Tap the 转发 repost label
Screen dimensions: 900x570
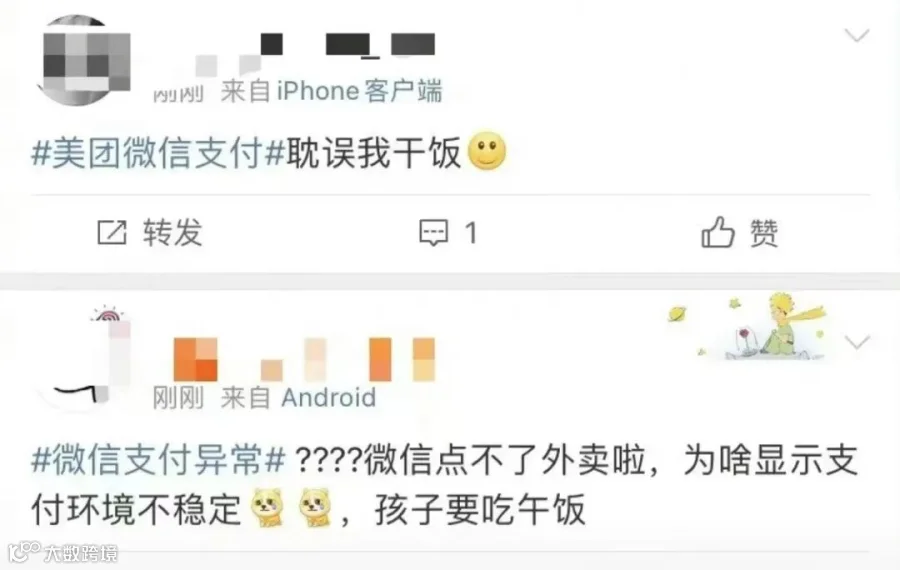[x=173, y=232]
